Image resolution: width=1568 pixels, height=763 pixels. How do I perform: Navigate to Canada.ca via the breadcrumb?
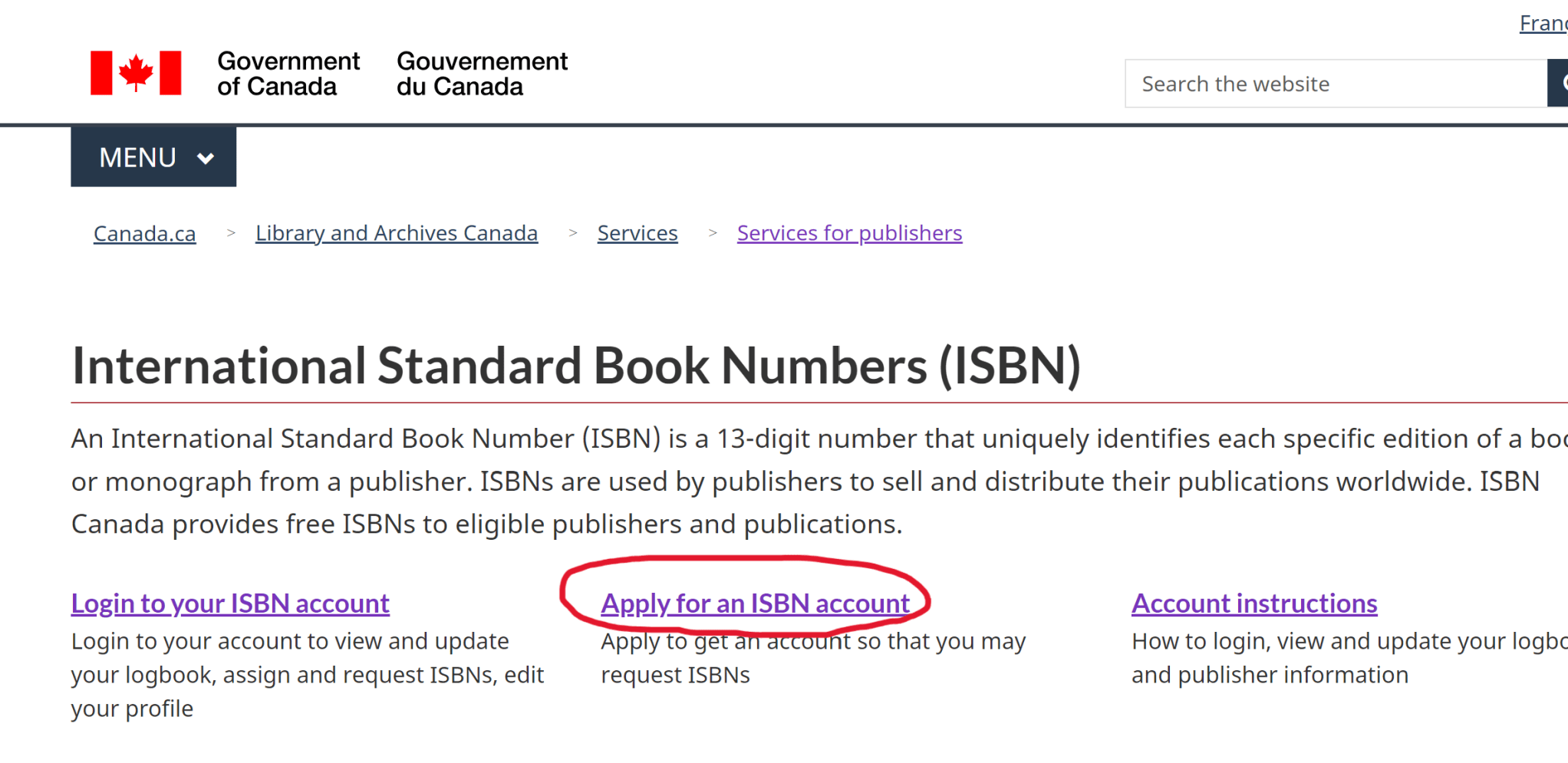click(x=144, y=233)
